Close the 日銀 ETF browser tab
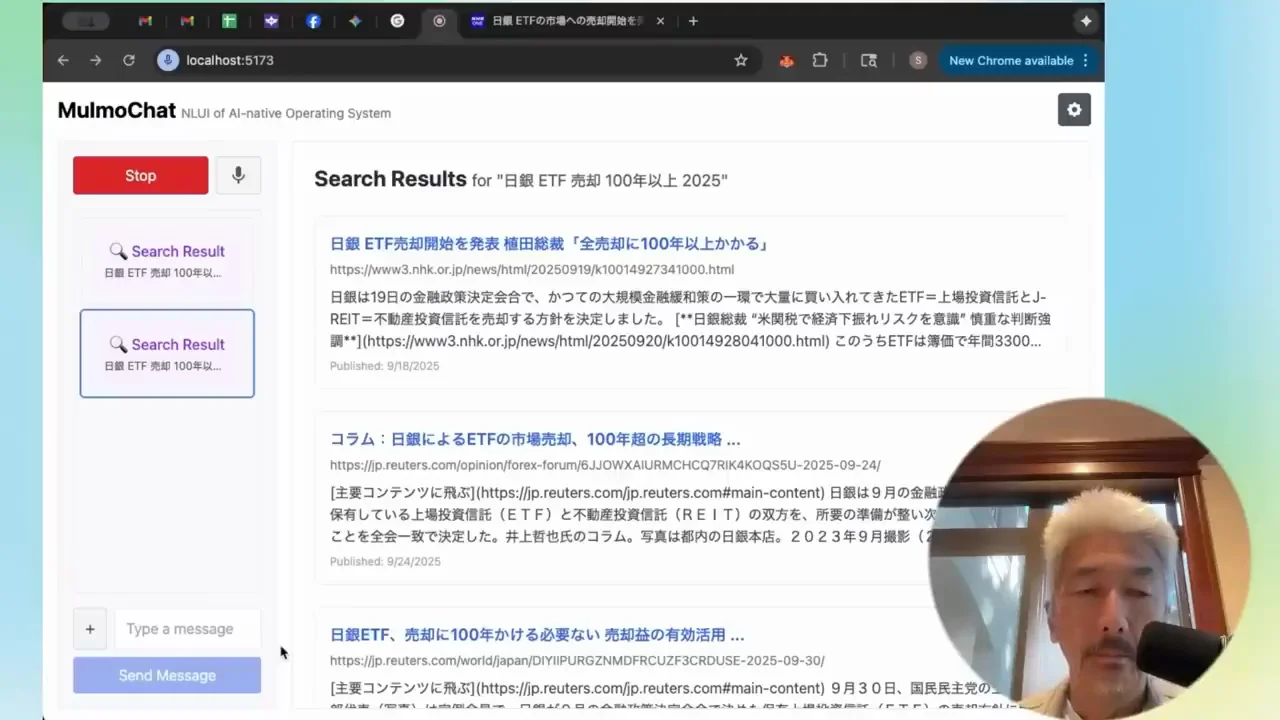Screen dimensions: 1280x720 [x=660, y=21]
